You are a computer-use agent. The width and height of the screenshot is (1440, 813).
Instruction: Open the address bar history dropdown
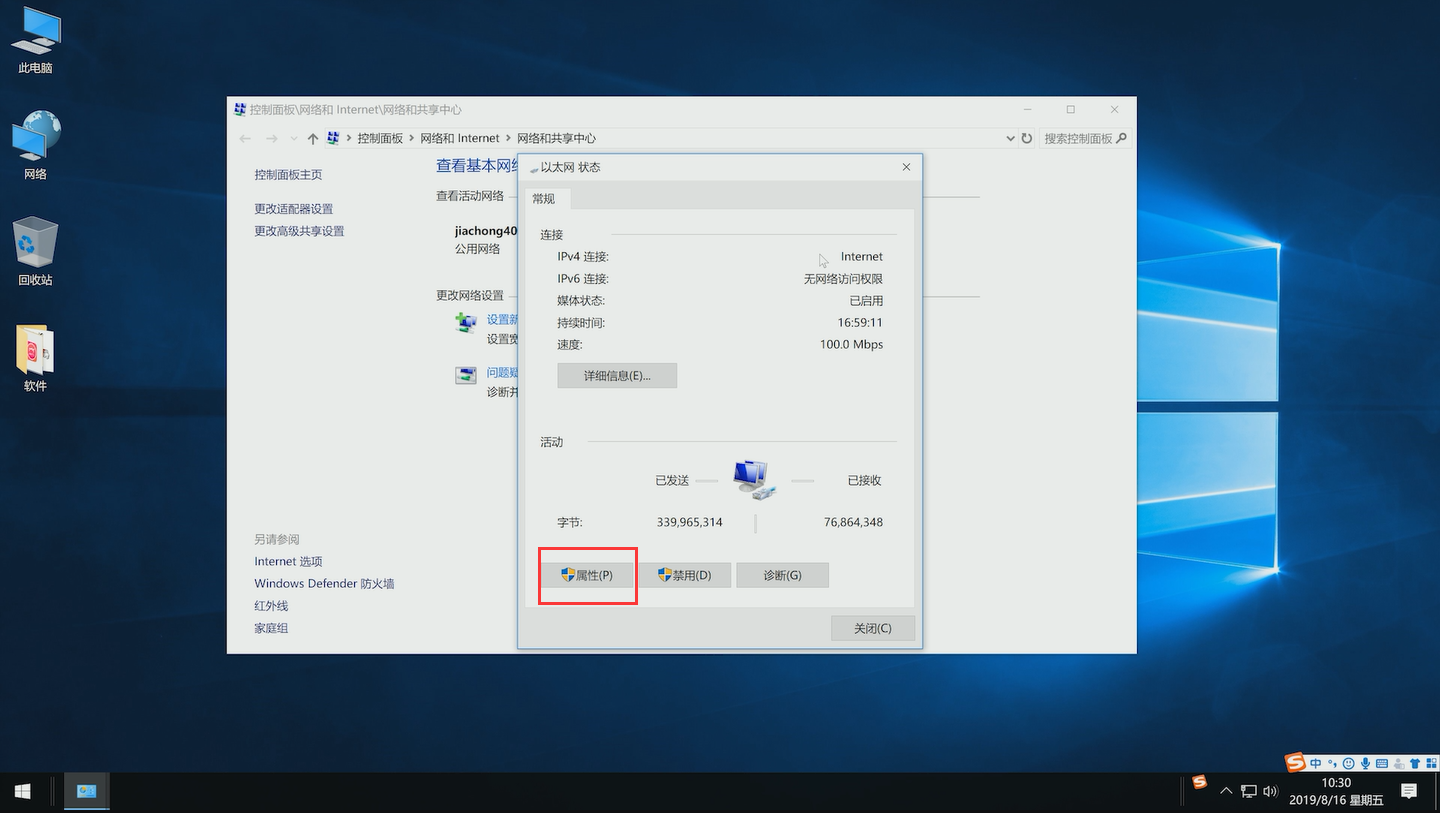(x=1009, y=139)
